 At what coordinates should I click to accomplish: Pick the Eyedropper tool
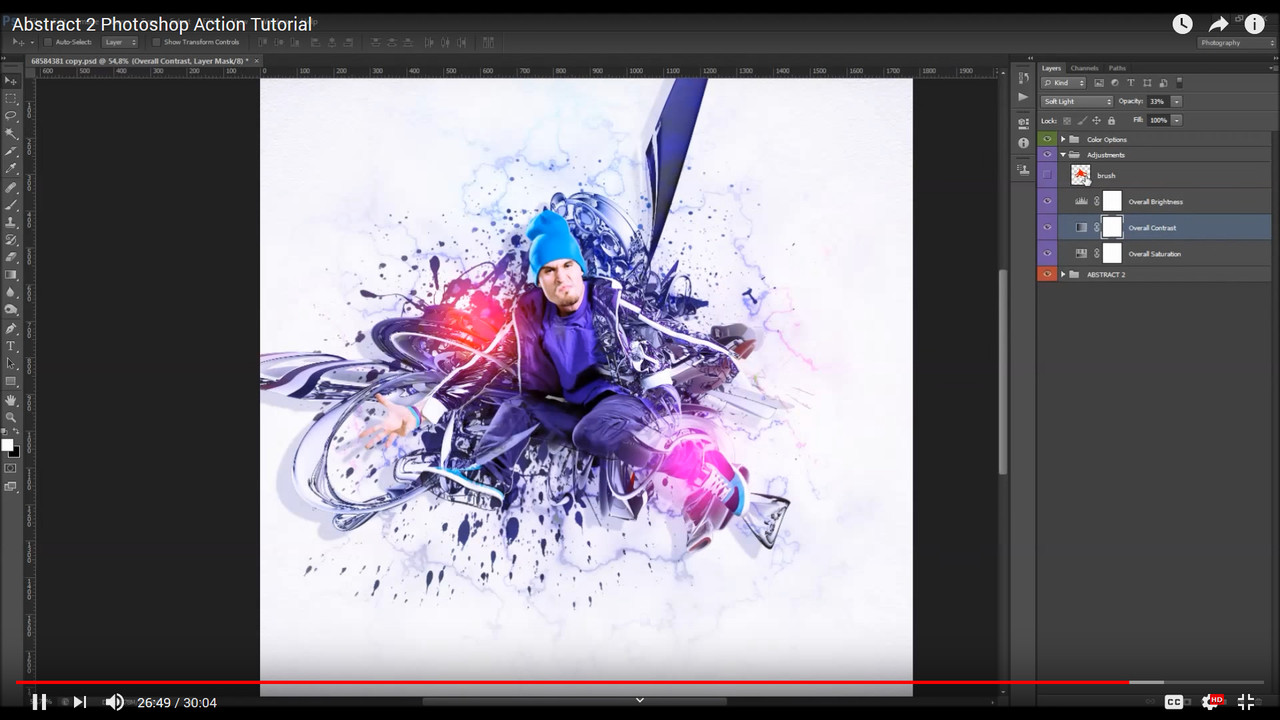(11, 169)
